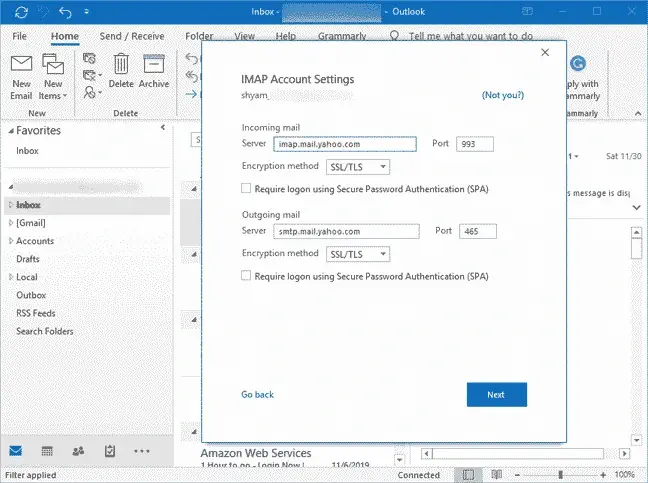The image size is (648, 483).
Task: Click the Undo arrow in title bar
Action: pyautogui.click(x=65, y=12)
